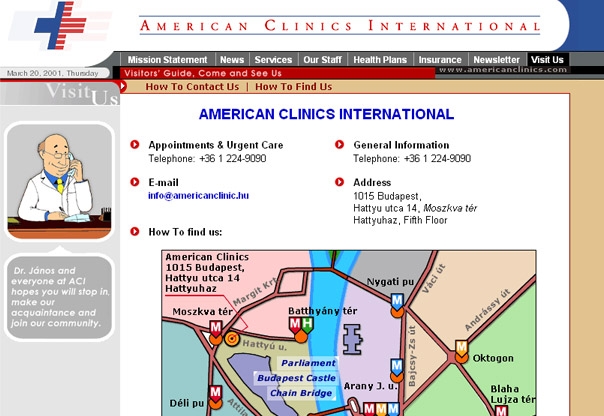Click the red bullet beside How To find us
Screen dimensions: 604x416
click(x=135, y=231)
